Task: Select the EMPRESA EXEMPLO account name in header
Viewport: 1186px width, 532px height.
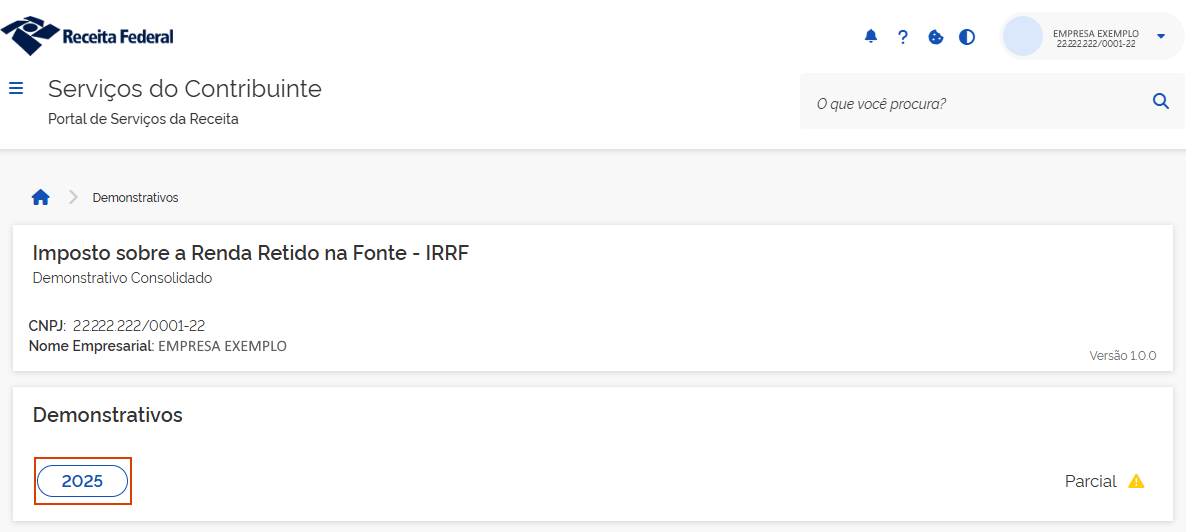Action: point(1096,33)
